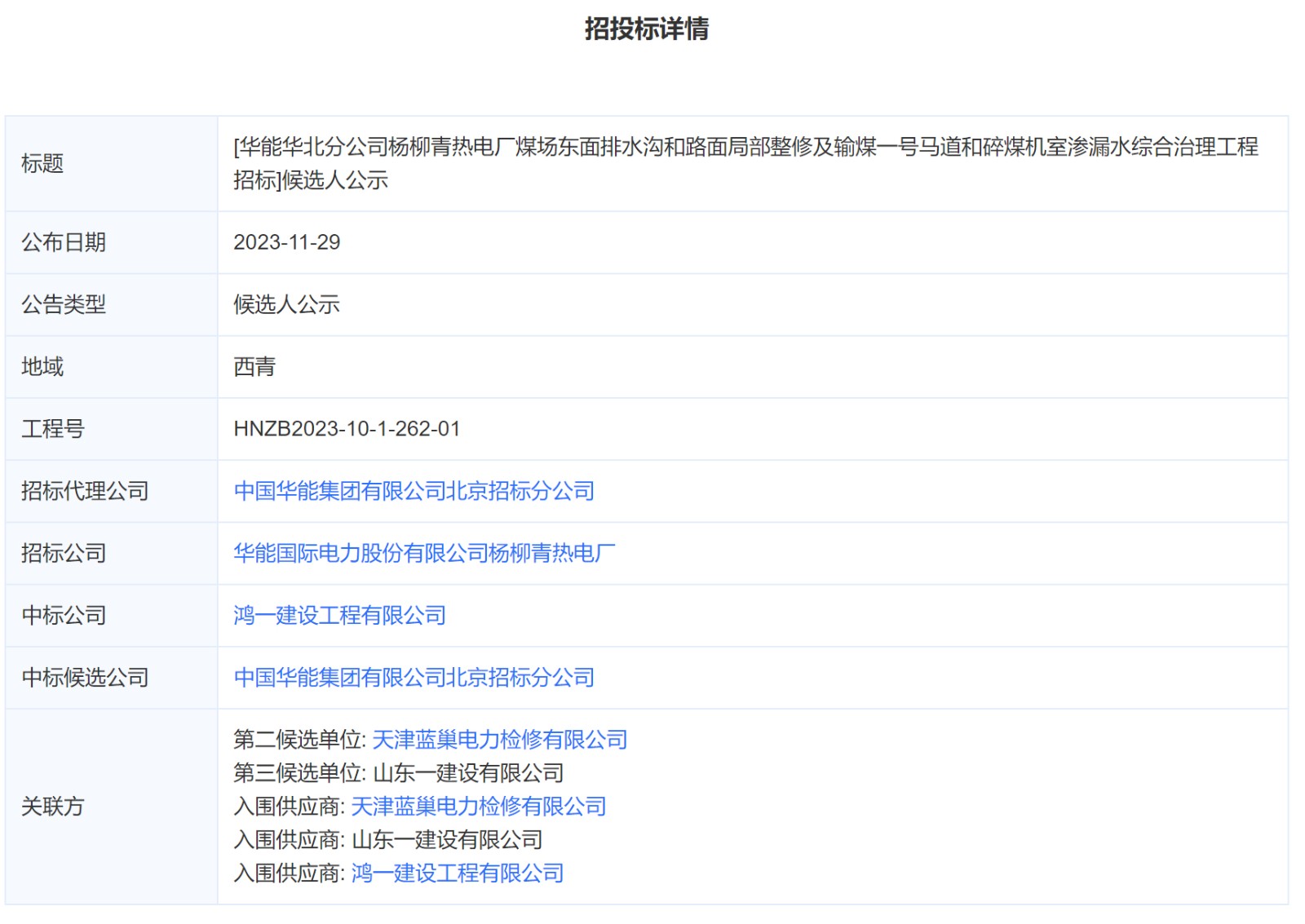1305x924 pixels.
Task: Click 入围供应商 山东一建设有限公司 text
Action: click(446, 840)
